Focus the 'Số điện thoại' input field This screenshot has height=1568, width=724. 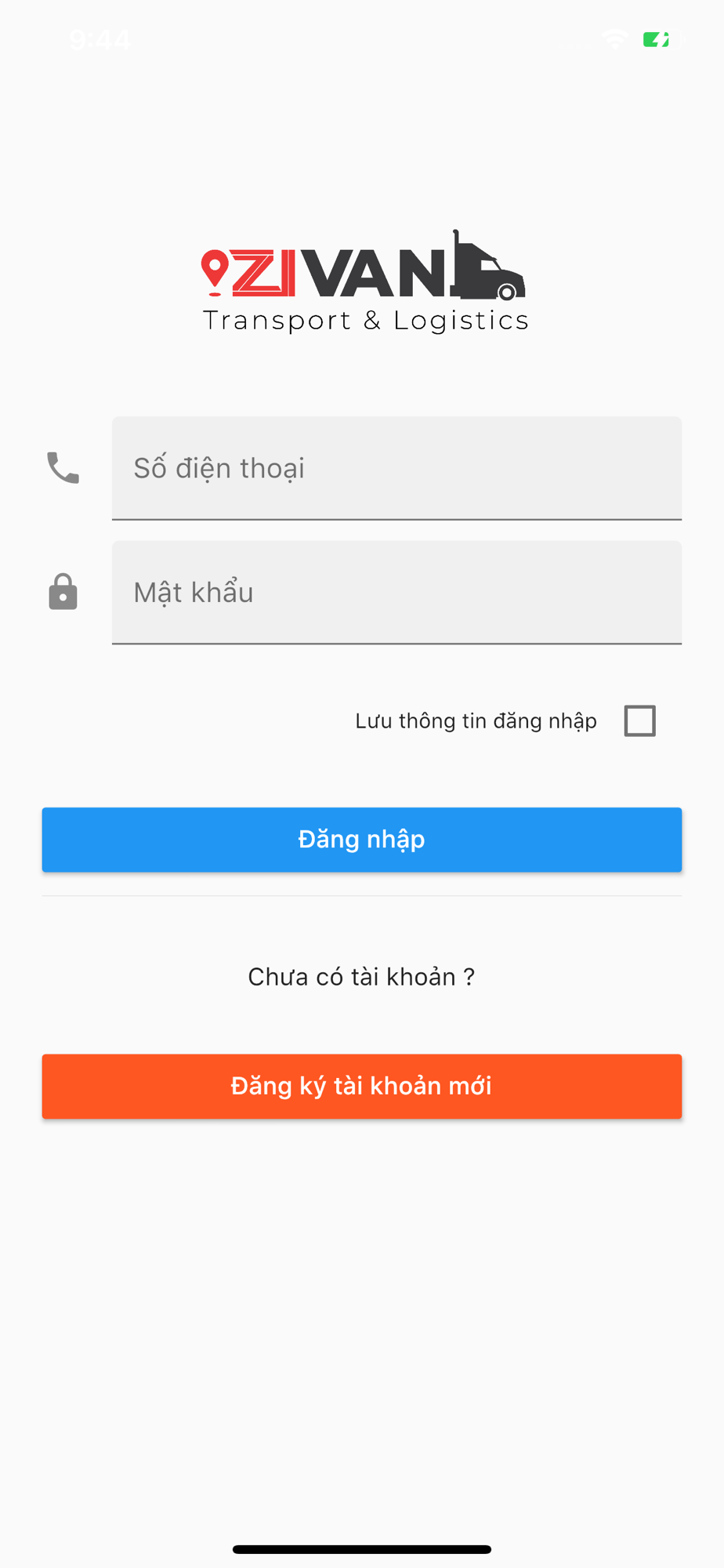click(x=396, y=468)
